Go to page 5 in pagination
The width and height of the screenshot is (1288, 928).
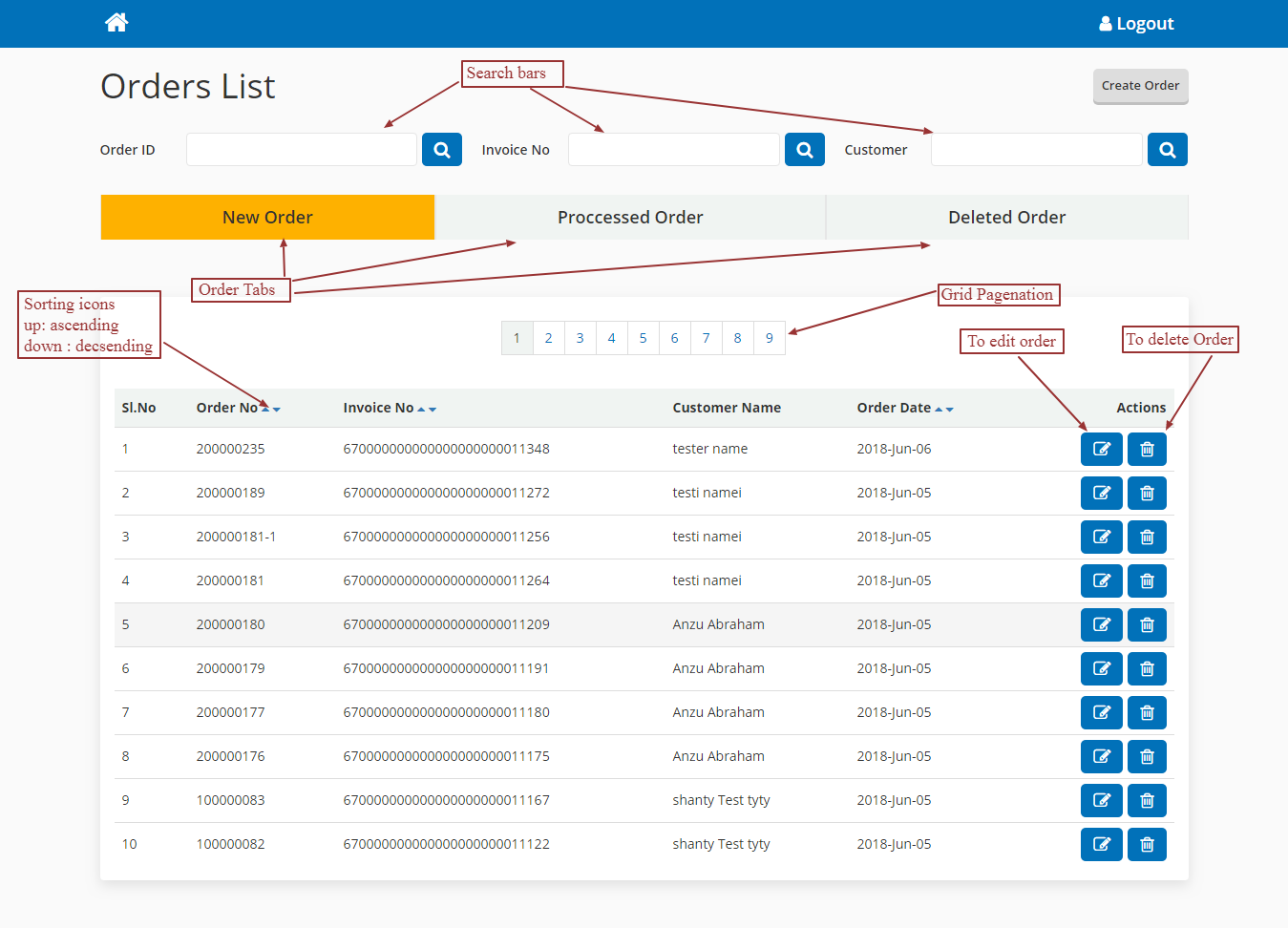point(643,338)
